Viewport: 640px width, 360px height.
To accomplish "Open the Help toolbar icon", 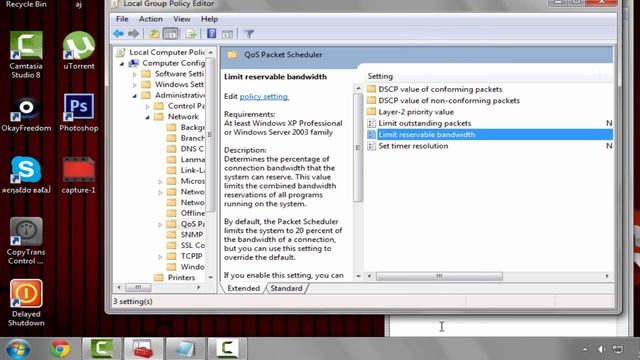I will pyautogui.click(x=211, y=33).
